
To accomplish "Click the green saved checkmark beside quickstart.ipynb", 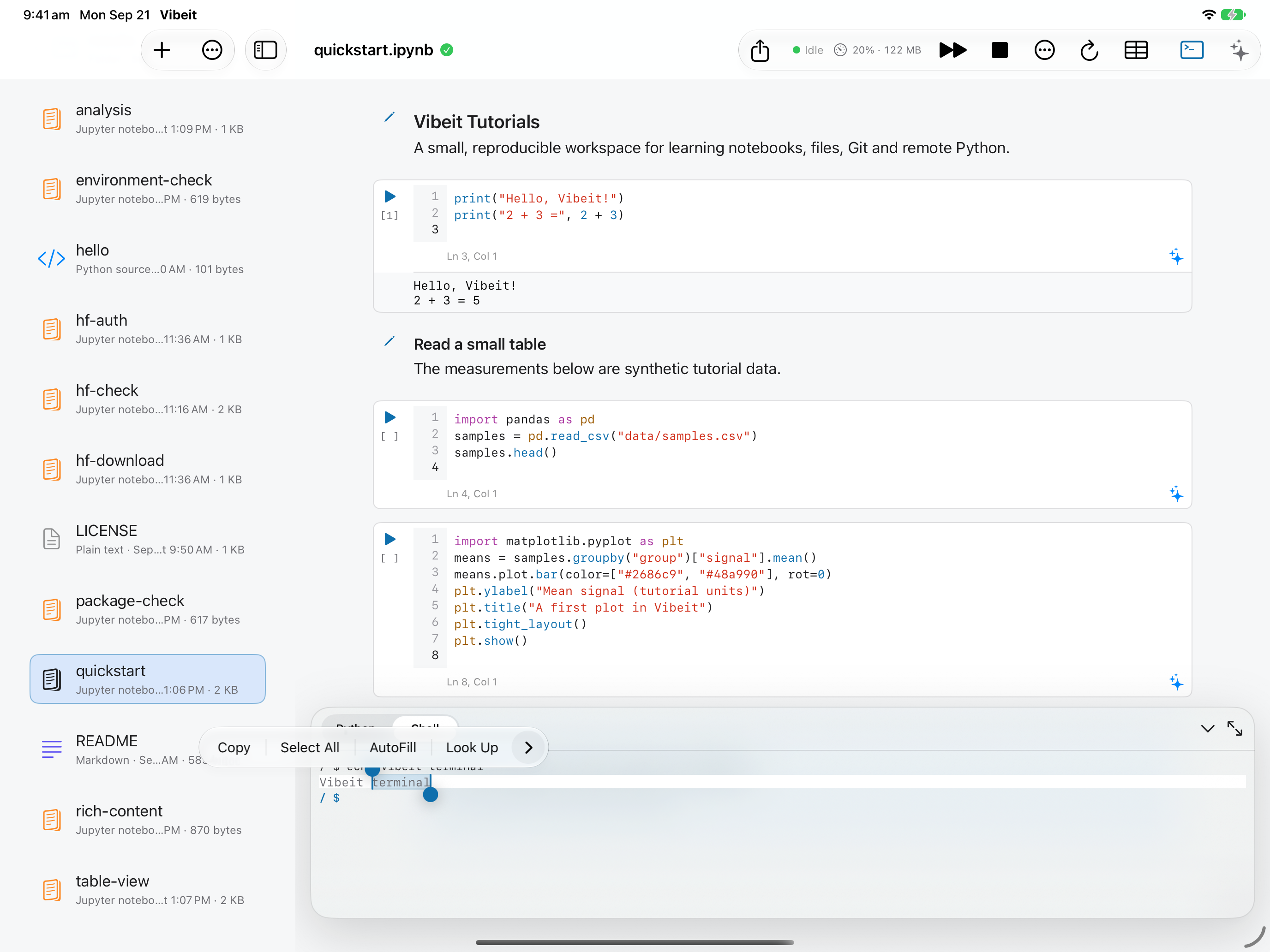I will (447, 50).
